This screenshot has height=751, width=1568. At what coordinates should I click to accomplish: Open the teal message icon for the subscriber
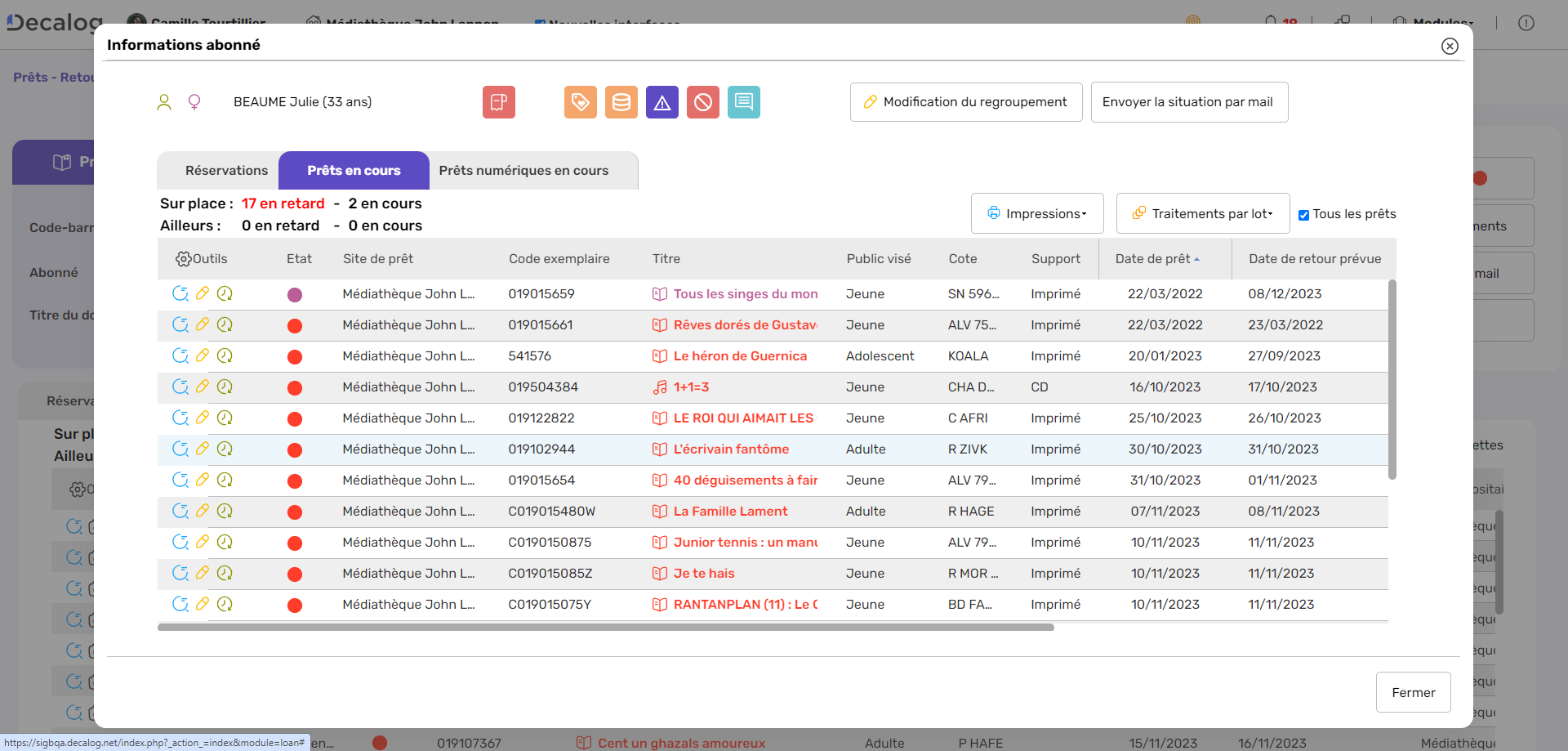point(744,102)
